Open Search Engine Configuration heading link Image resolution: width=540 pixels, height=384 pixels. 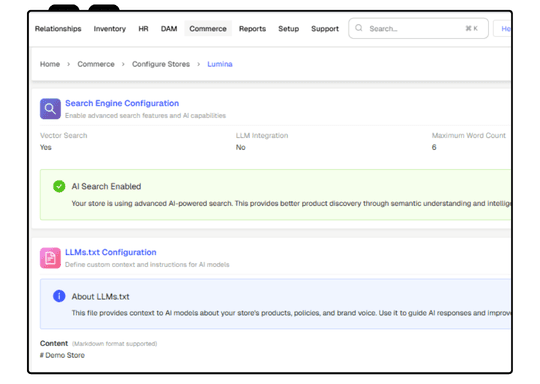tap(122, 103)
